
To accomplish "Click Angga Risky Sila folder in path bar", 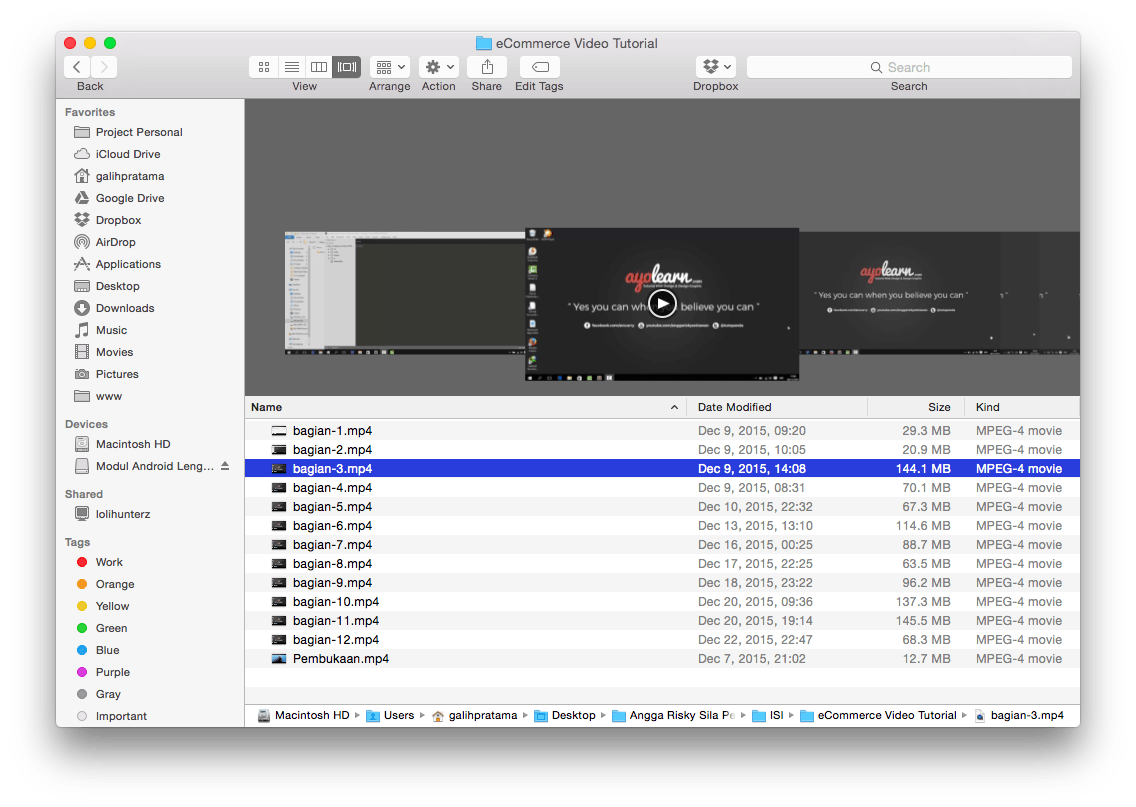I will (674, 716).
